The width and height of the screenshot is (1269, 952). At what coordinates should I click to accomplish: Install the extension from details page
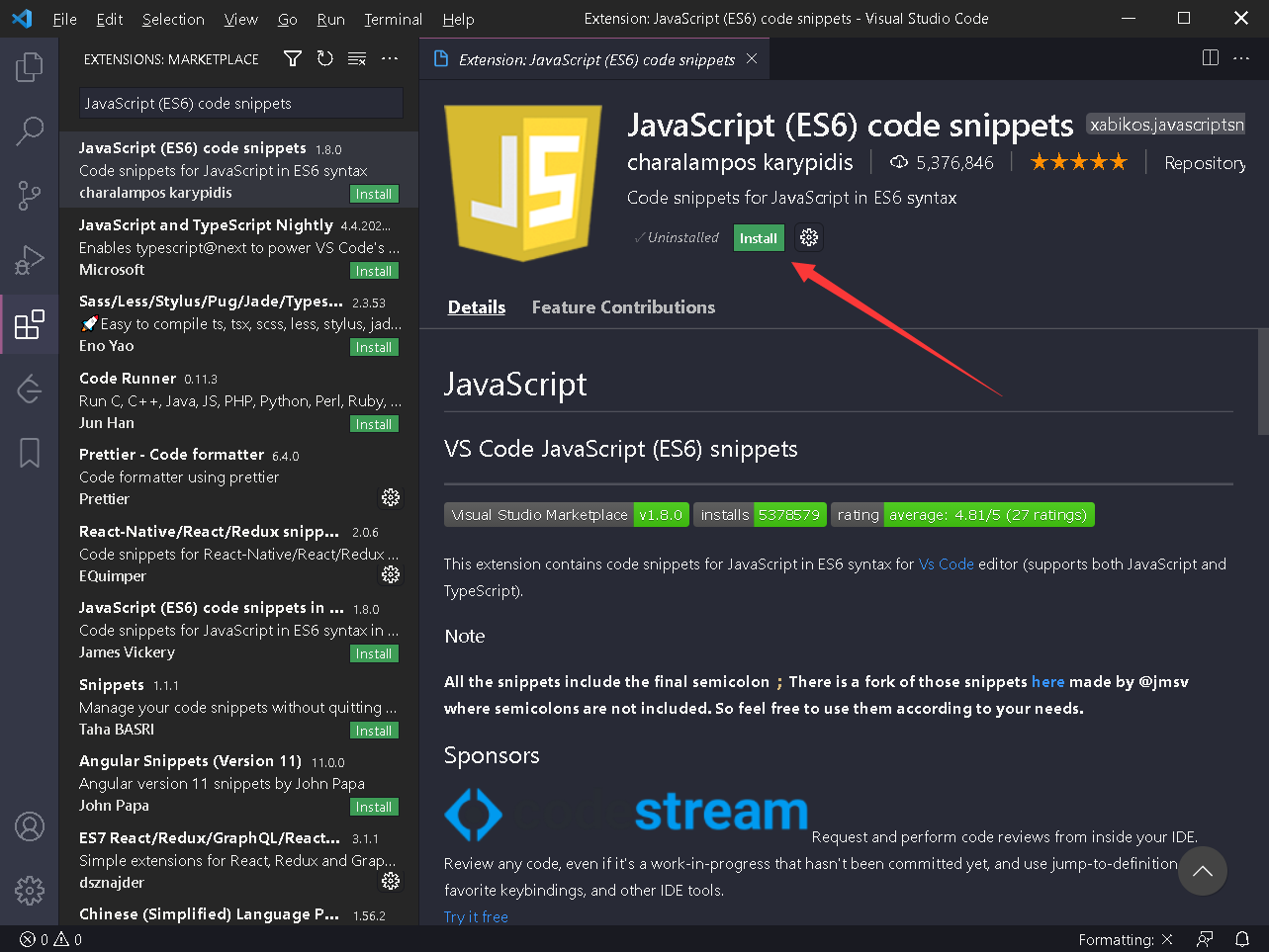[759, 238]
